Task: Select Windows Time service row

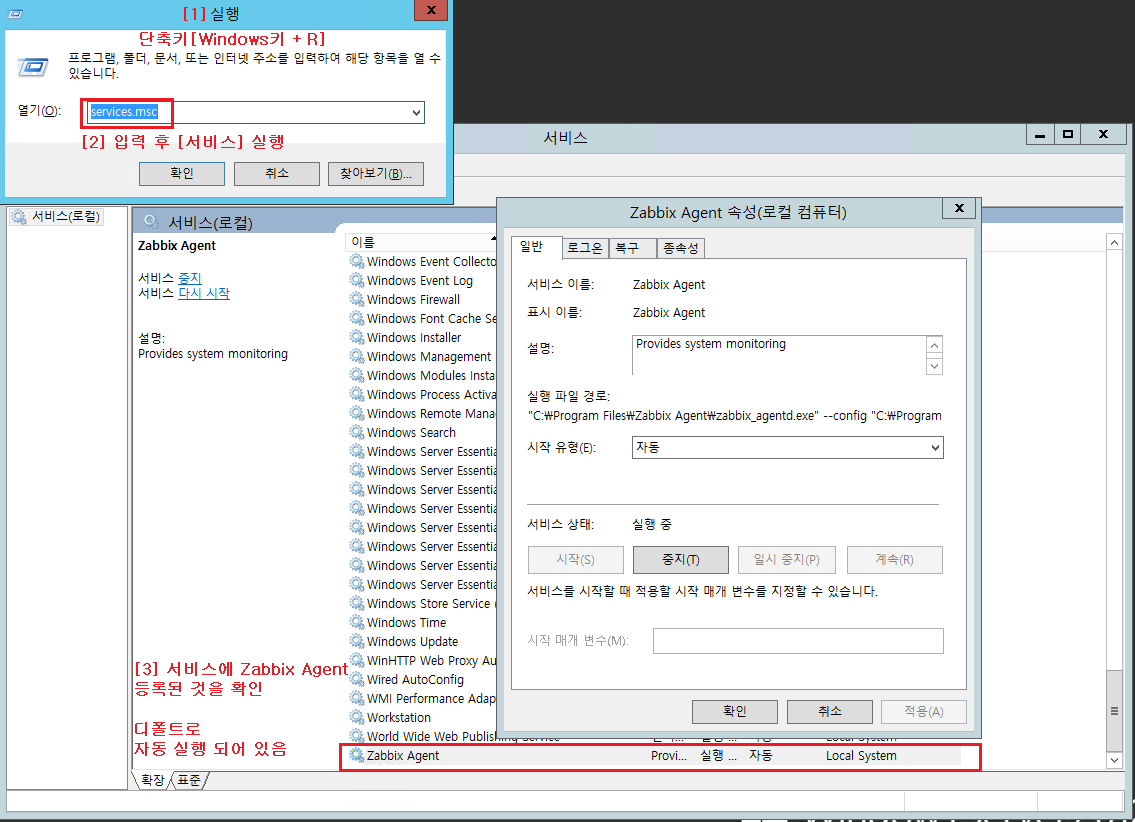Action: point(406,622)
